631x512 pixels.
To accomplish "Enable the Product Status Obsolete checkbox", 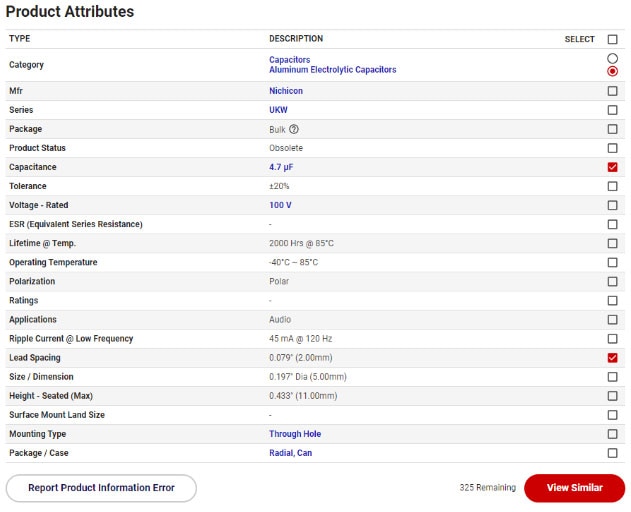I will [x=612, y=148].
